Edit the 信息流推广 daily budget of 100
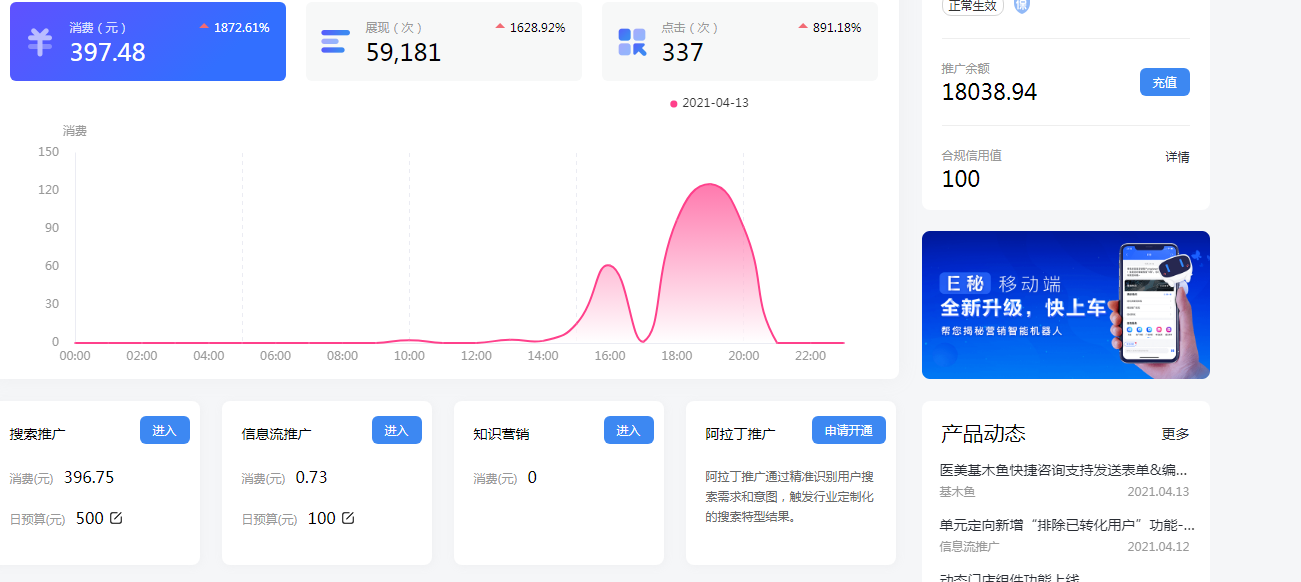The height and width of the screenshot is (582, 1301). tap(348, 518)
